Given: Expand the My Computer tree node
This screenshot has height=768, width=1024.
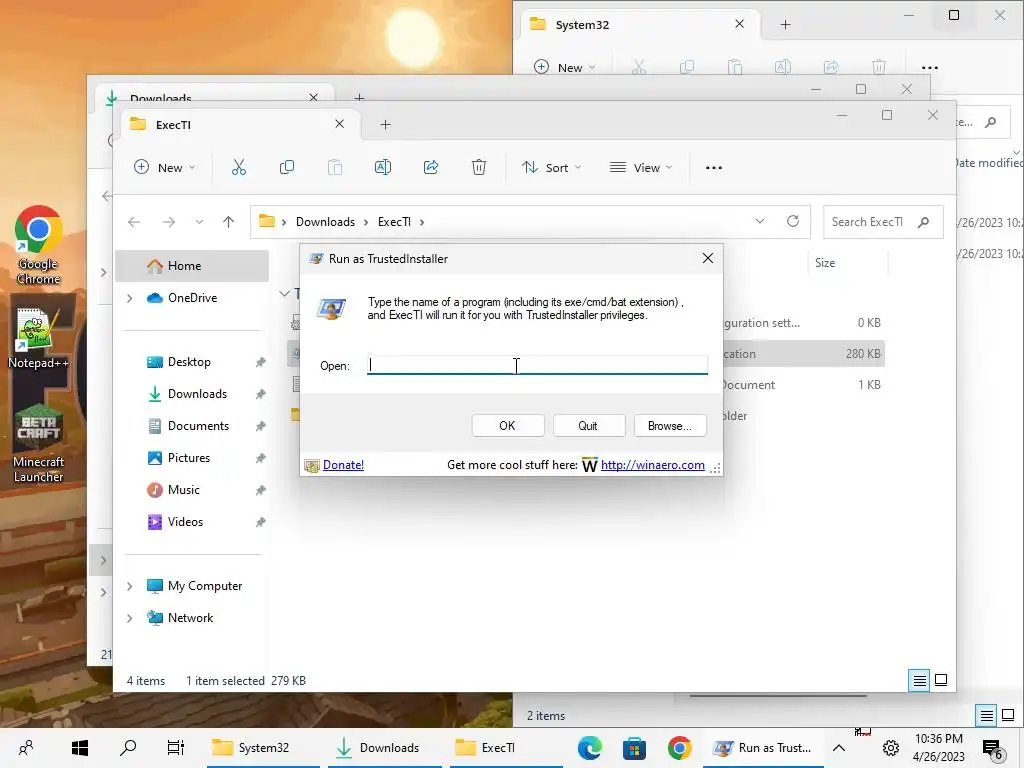Looking at the screenshot, I should [x=129, y=586].
